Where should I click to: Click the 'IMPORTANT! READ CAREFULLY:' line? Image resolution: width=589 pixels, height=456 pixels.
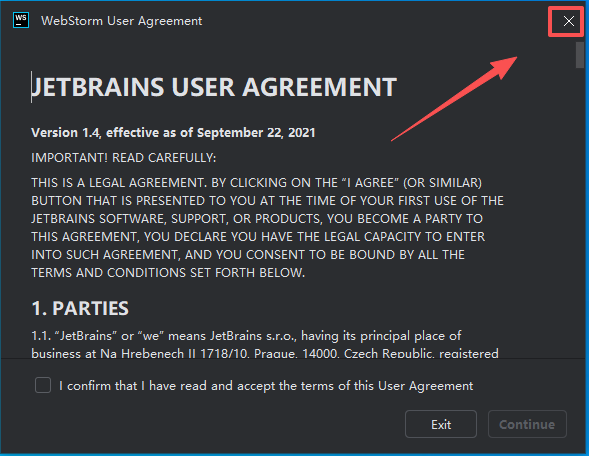(124, 158)
